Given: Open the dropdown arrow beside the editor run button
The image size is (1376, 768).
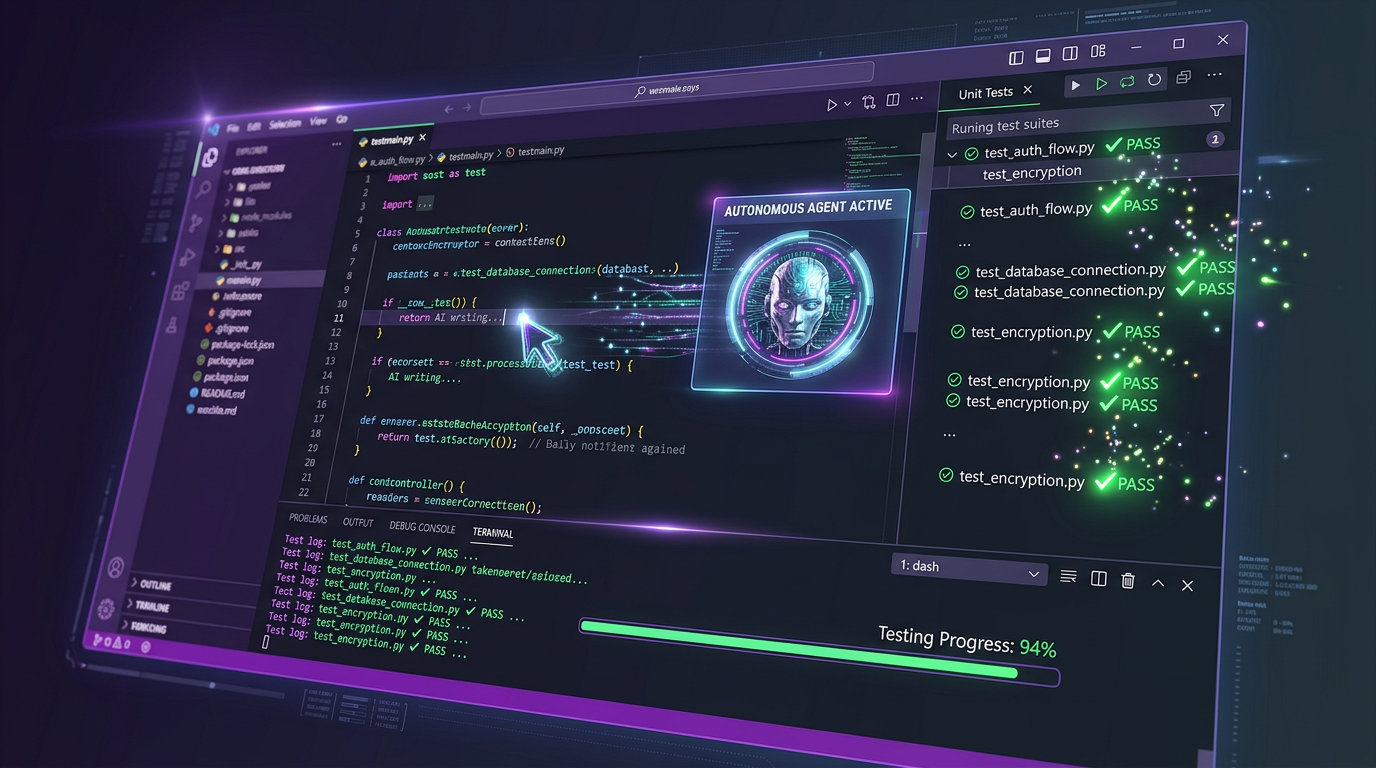Looking at the screenshot, I should coord(848,104).
